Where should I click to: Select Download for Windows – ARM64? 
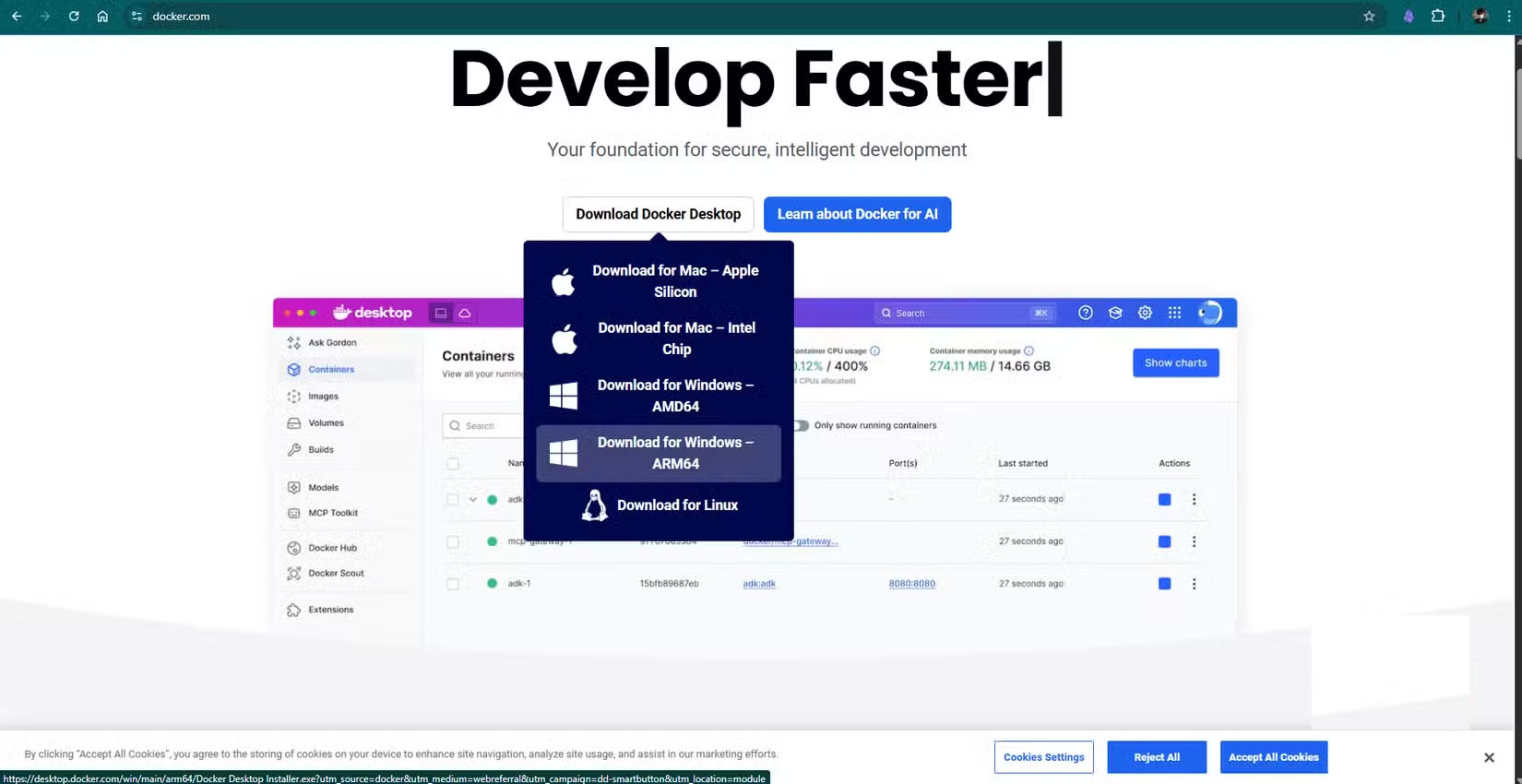click(x=659, y=453)
